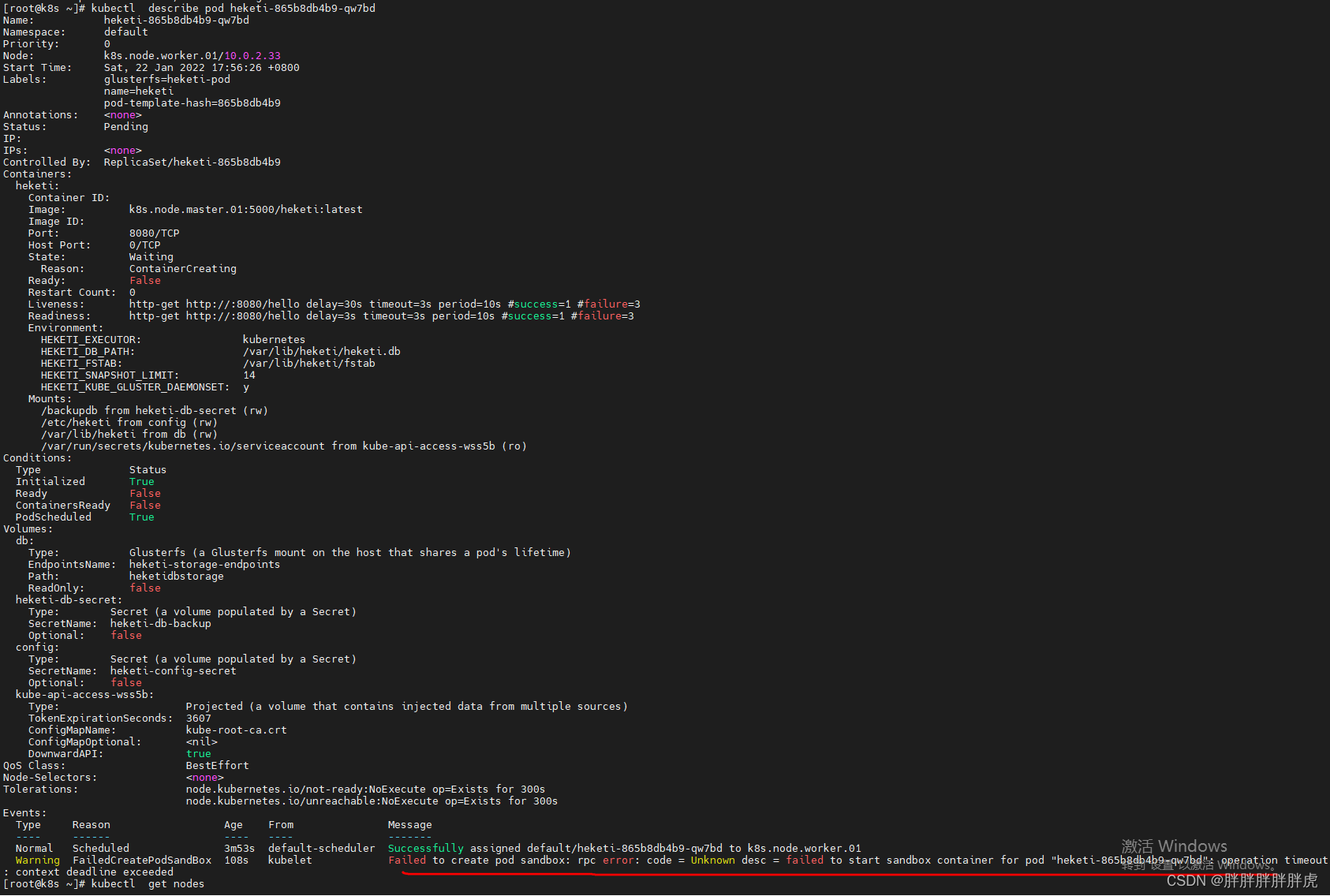Image resolution: width=1330 pixels, height=896 pixels.
Task: Click the Status value 'Pending'
Action: click(x=126, y=127)
